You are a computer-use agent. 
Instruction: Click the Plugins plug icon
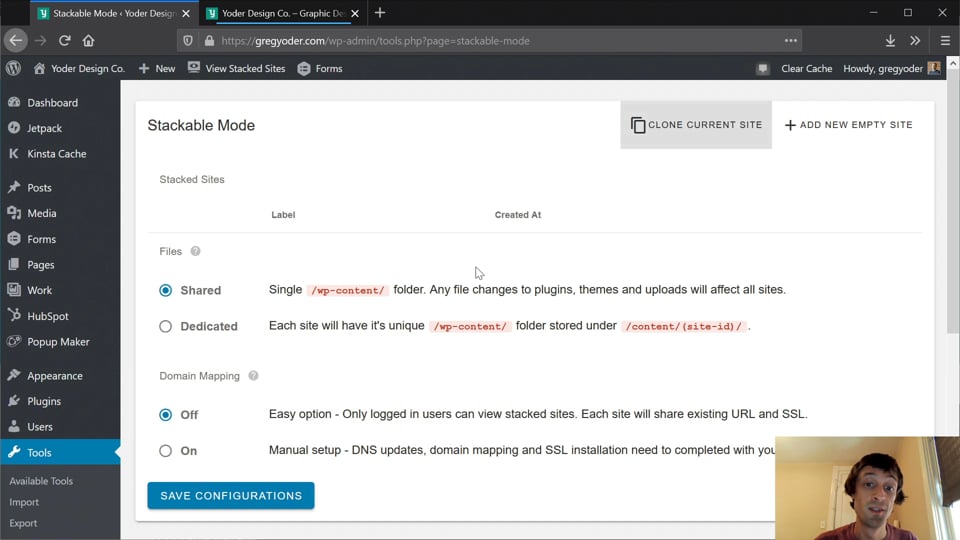click(x=14, y=401)
